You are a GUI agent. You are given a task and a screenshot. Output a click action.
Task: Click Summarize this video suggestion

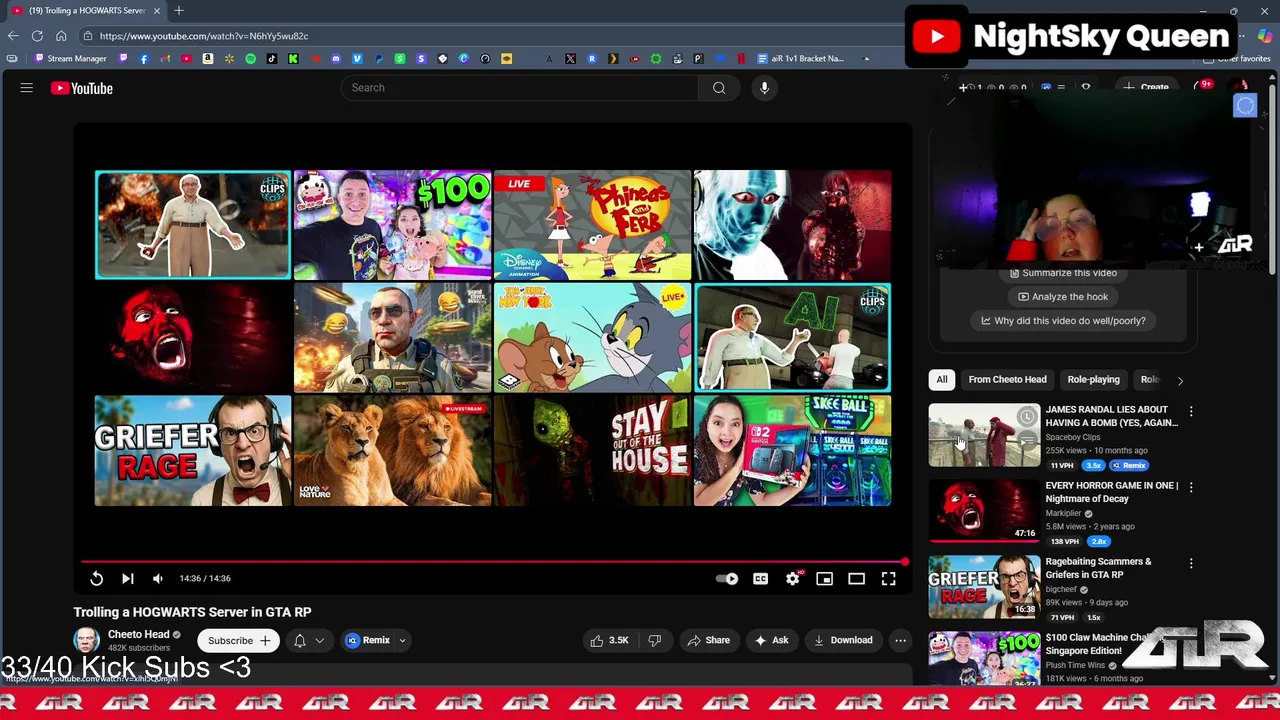tap(1062, 273)
